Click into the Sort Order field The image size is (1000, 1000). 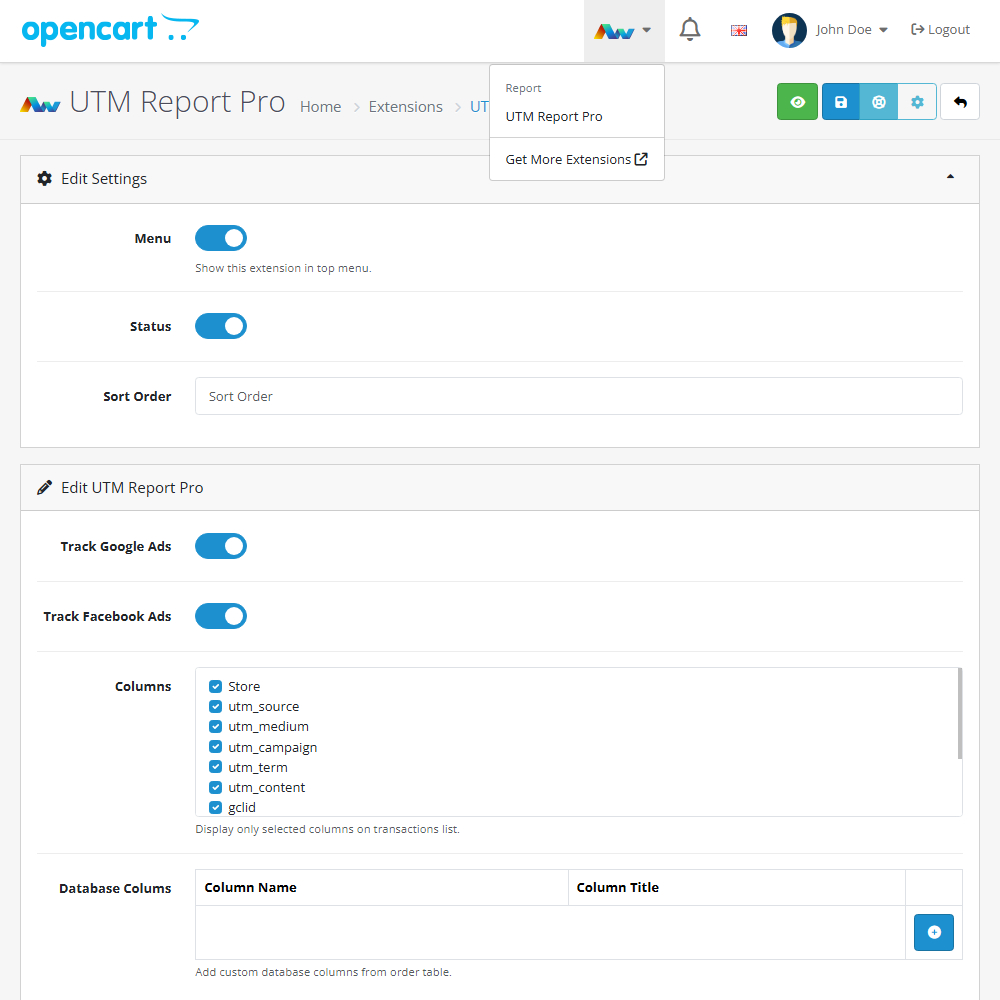[x=578, y=396]
